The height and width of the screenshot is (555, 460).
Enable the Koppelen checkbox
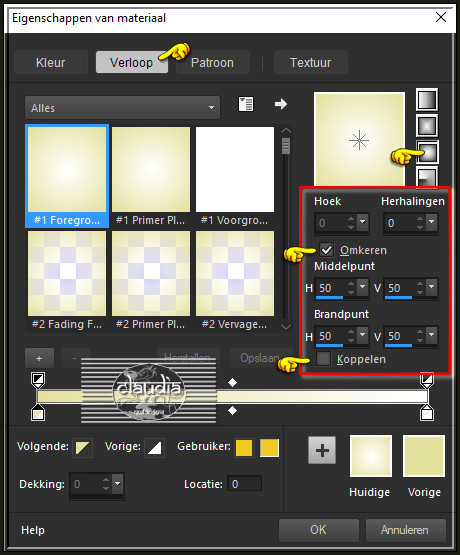pyautogui.click(x=323, y=359)
